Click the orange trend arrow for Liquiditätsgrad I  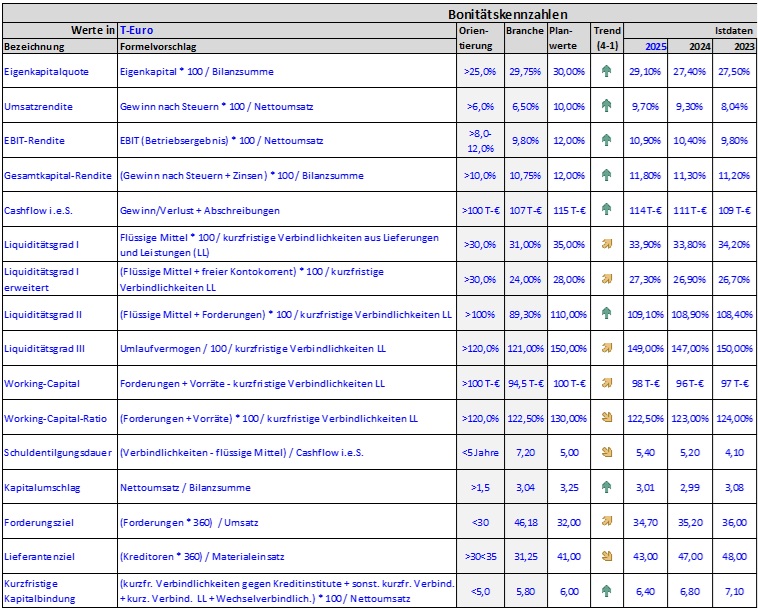[607, 244]
